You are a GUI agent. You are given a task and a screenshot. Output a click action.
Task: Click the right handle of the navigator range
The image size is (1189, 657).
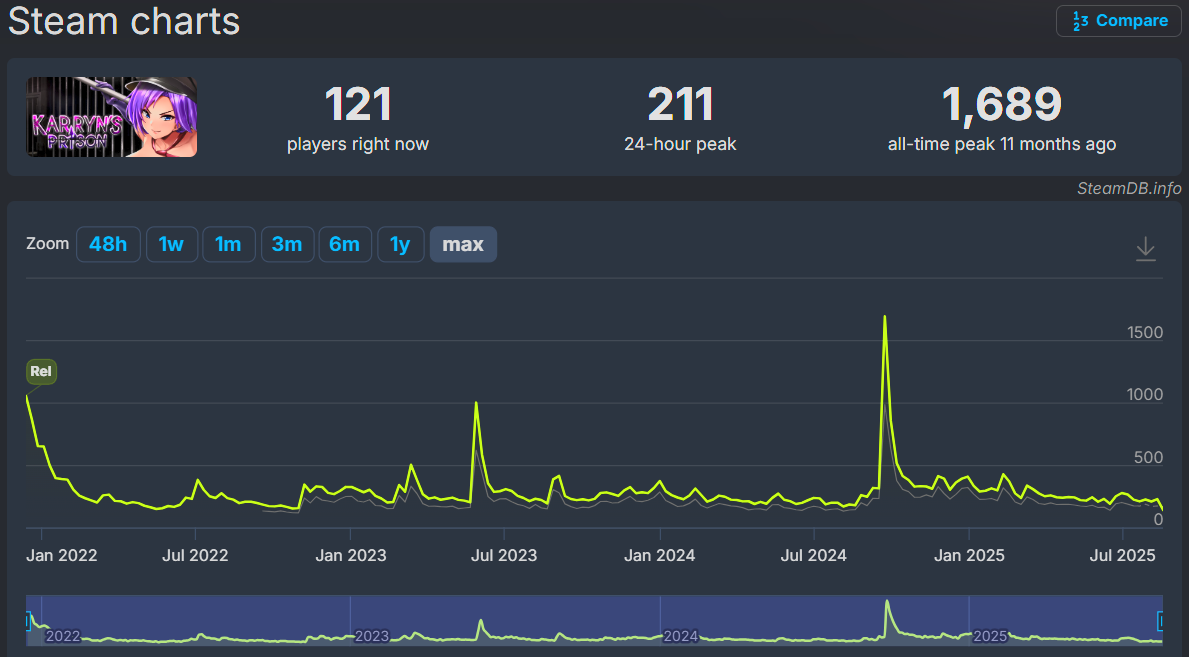[x=1160, y=621]
